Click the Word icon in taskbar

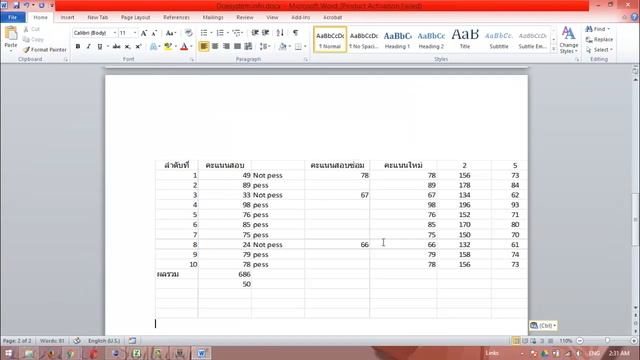point(201,353)
